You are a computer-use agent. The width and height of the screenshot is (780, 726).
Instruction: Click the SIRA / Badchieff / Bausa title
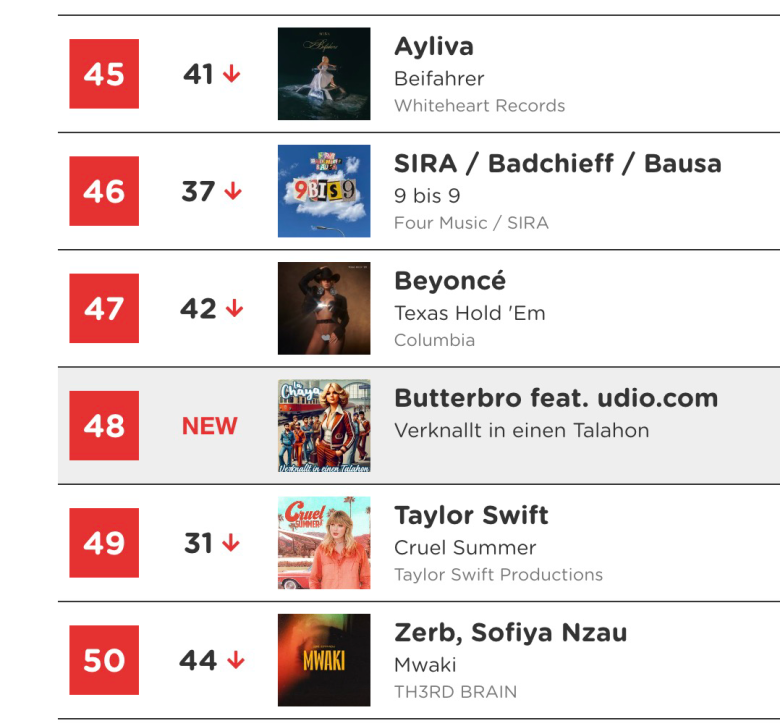[558, 164]
